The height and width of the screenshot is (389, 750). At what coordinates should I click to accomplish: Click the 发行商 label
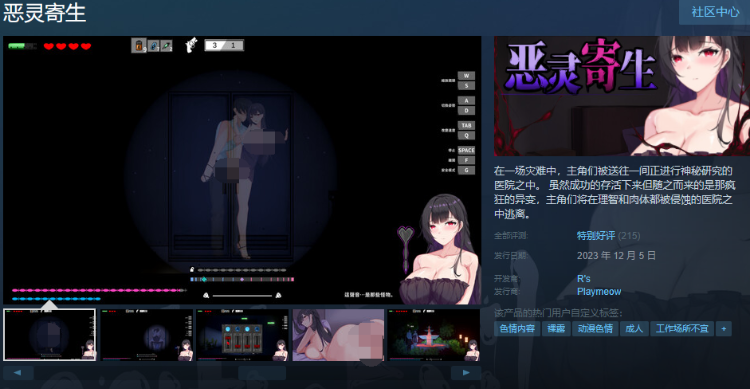[x=507, y=291]
